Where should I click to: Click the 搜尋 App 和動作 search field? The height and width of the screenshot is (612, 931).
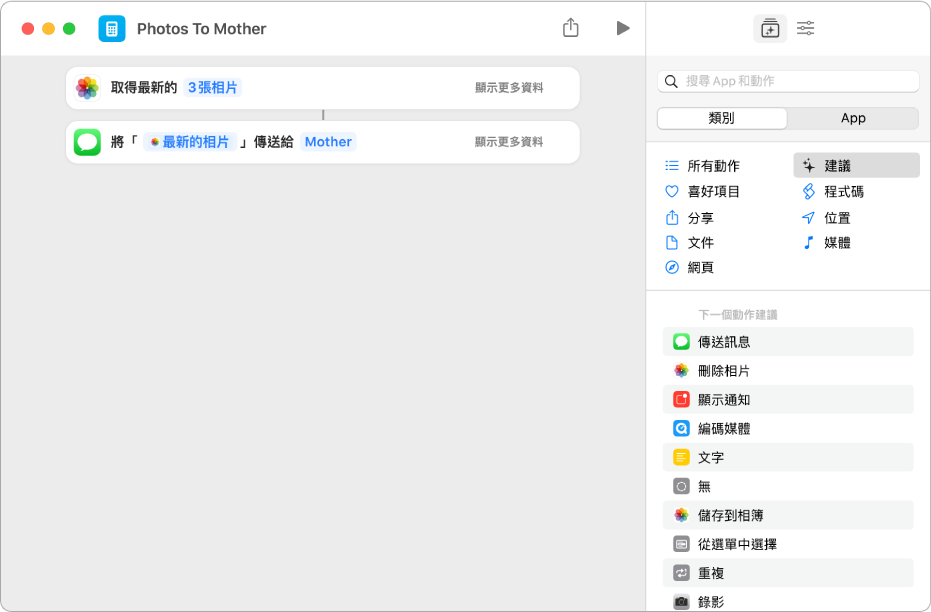787,81
